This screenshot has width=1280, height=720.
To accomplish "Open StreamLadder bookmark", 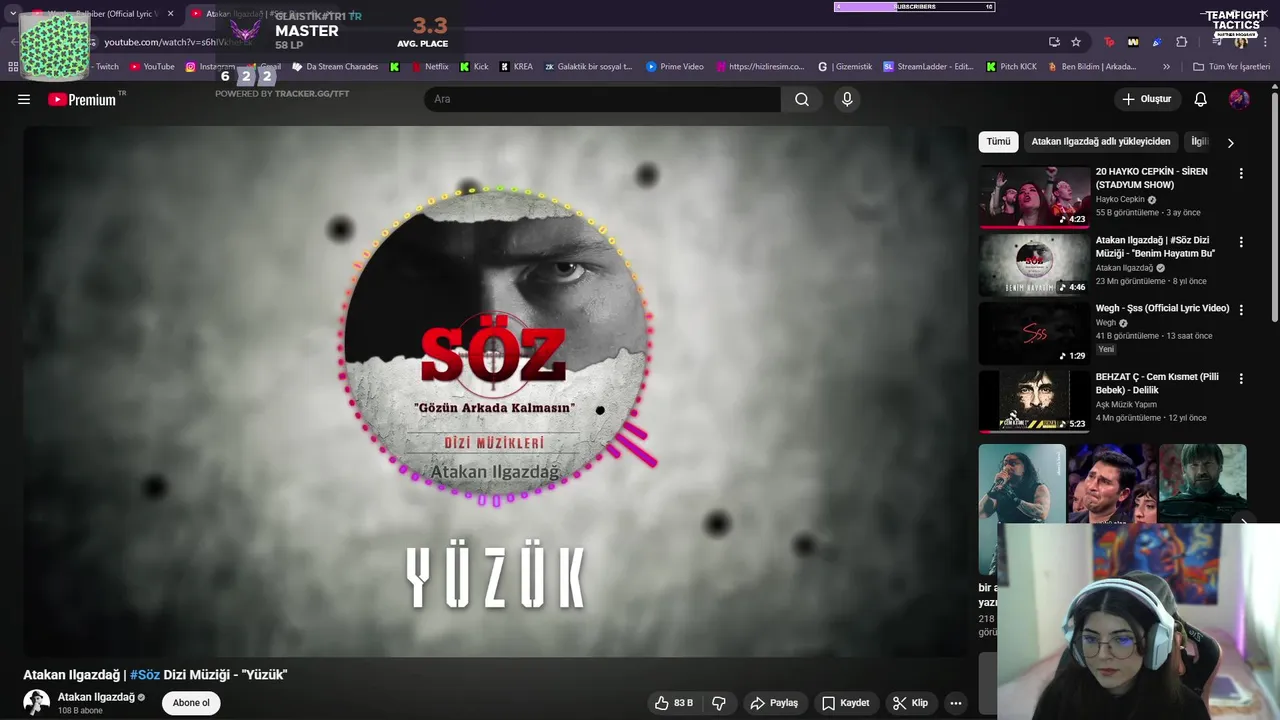I will pyautogui.click(x=928, y=67).
